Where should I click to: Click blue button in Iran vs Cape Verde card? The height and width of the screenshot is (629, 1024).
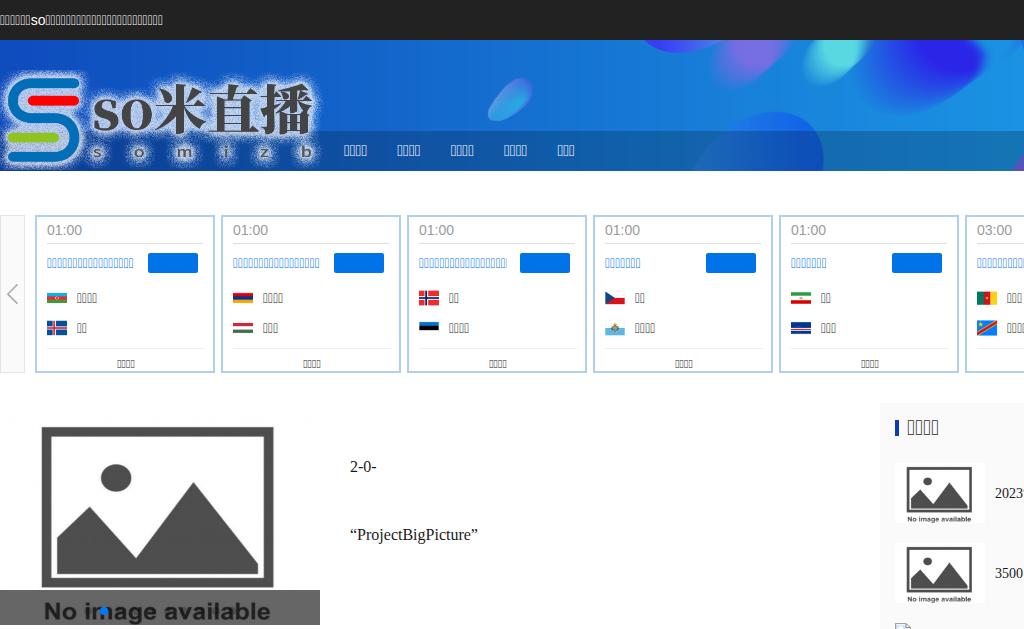917,263
